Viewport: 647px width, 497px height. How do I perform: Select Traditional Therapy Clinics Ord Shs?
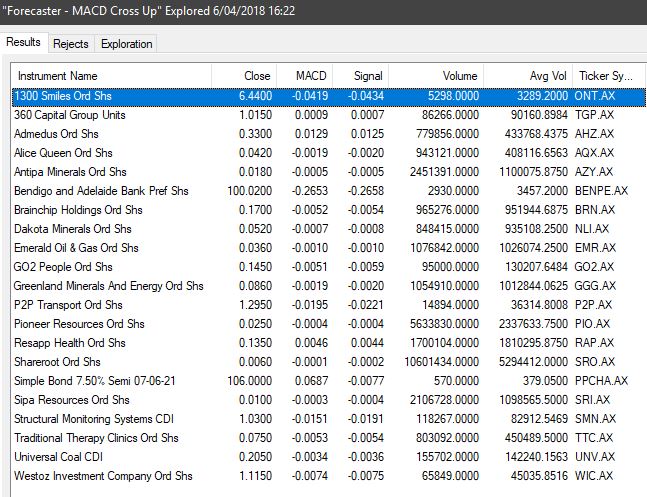point(329,438)
